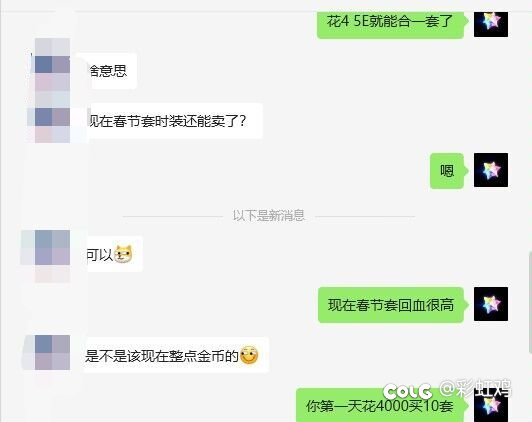Click the doge emoji after "可以"
Screen dimensions: 532x422
coord(123,254)
